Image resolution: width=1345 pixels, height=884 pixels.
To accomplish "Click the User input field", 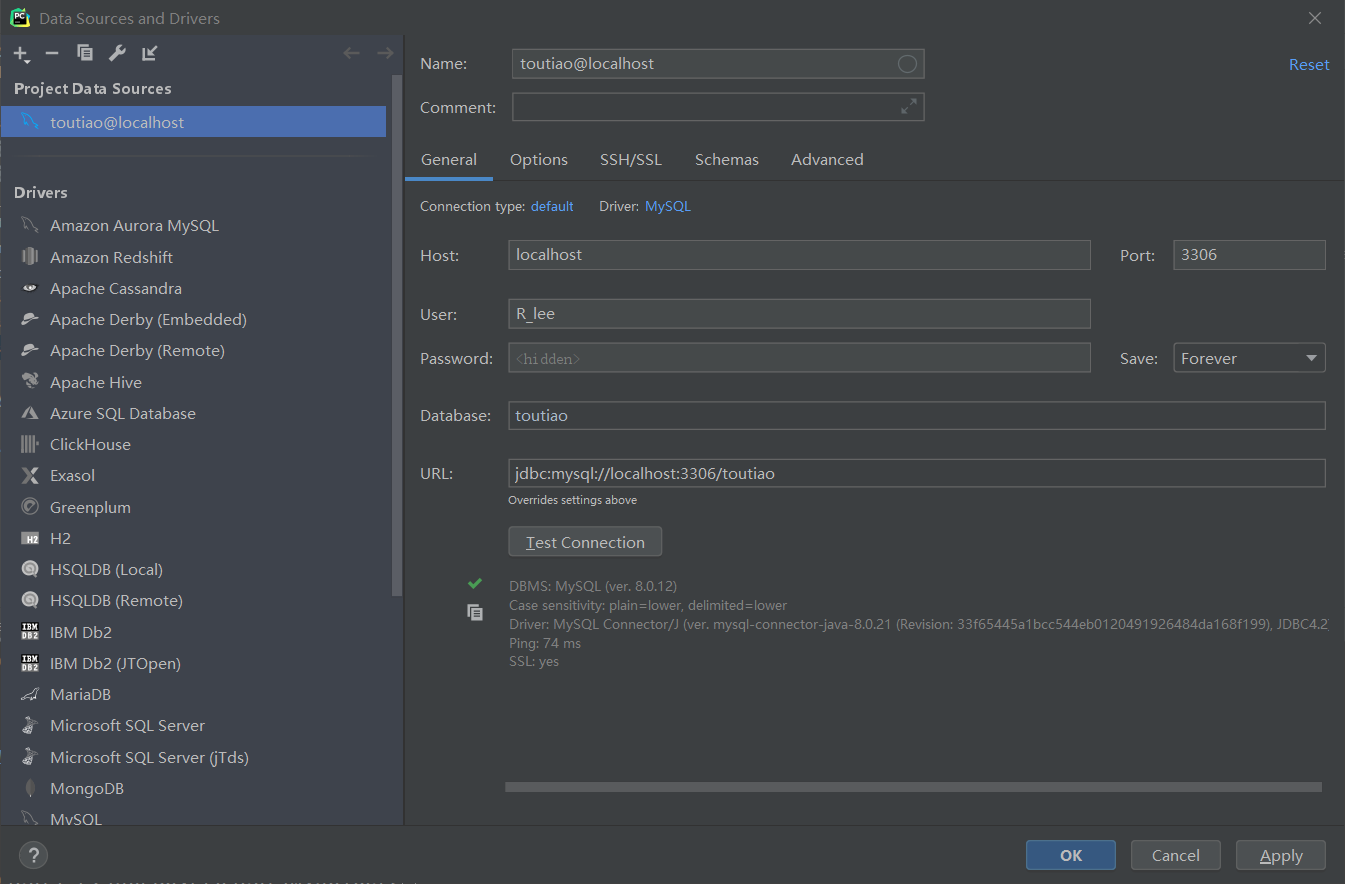I will click(x=799, y=313).
